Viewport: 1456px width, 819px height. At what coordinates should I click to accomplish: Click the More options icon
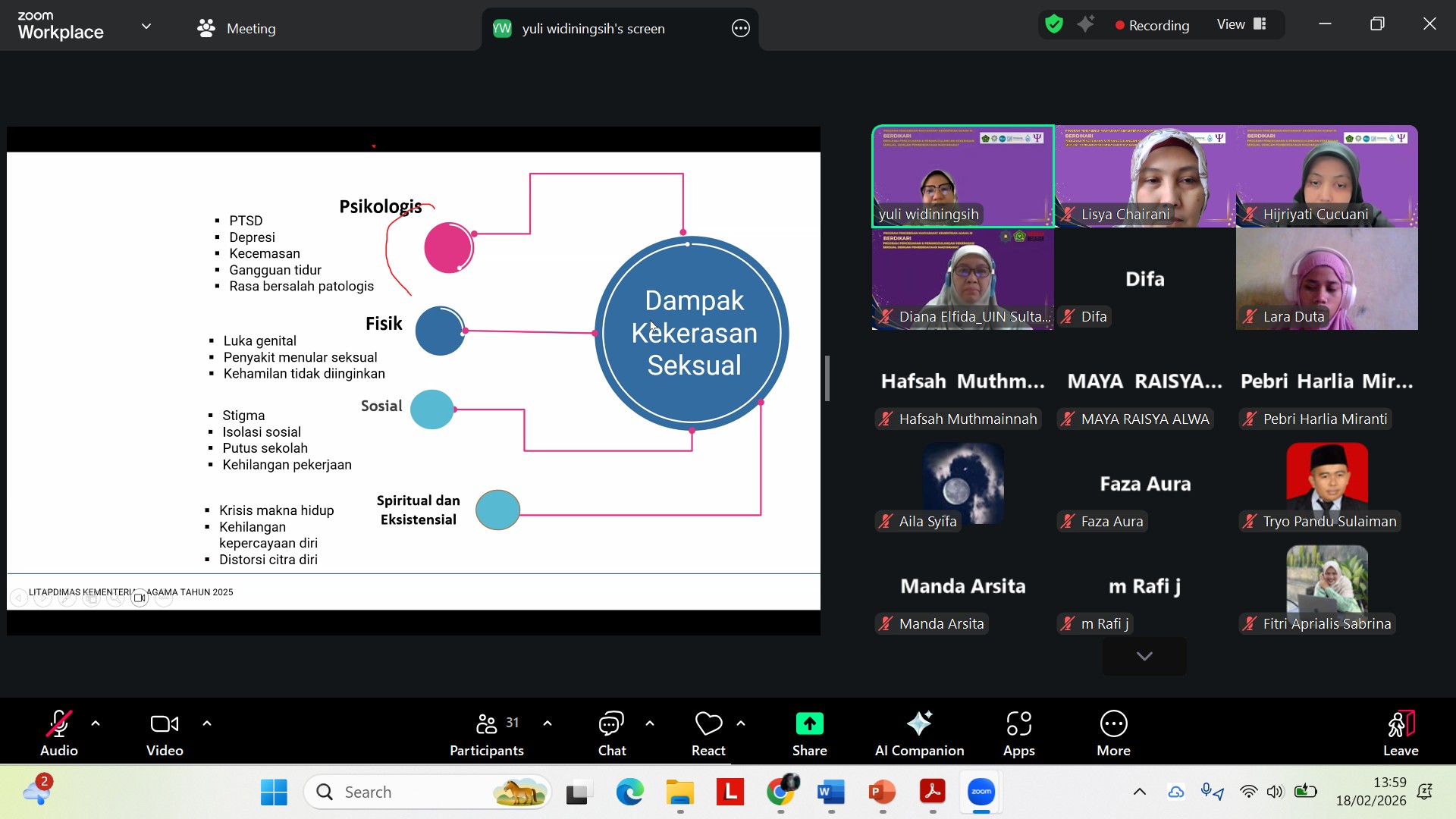point(1112,733)
